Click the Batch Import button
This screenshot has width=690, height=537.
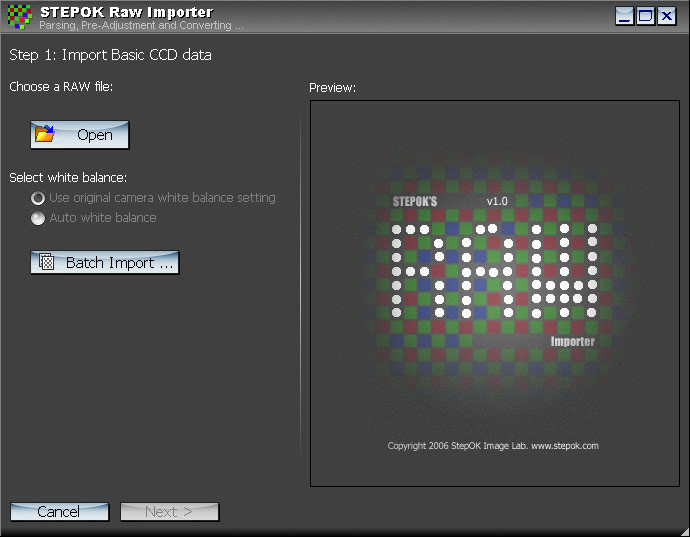point(105,262)
